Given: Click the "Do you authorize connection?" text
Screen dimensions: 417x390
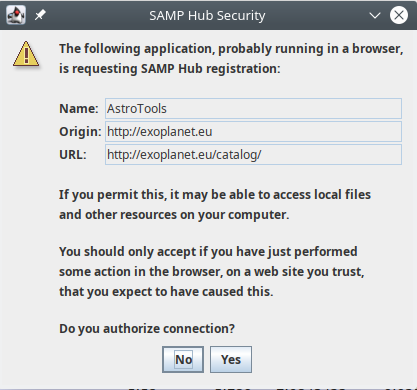Looking at the screenshot, I should point(147,329).
